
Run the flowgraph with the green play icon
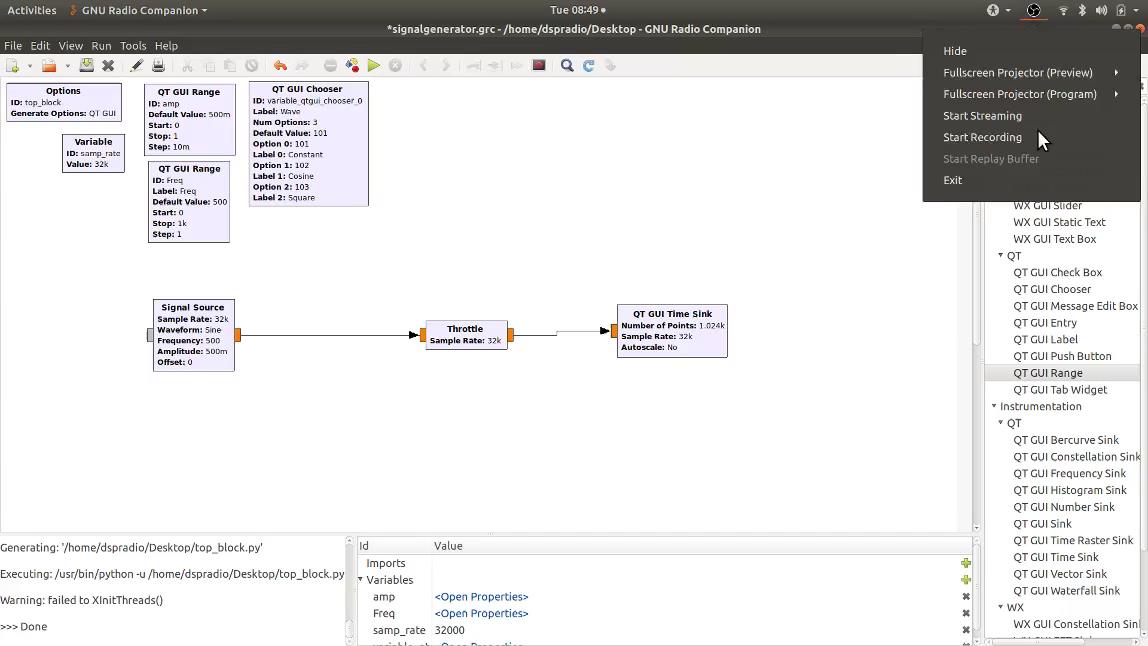point(373,66)
